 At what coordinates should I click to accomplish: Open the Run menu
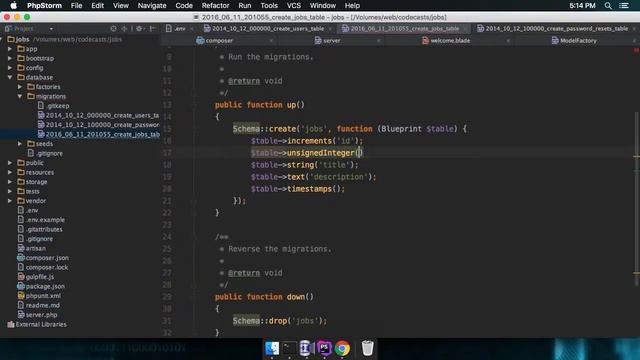tap(244, 5)
